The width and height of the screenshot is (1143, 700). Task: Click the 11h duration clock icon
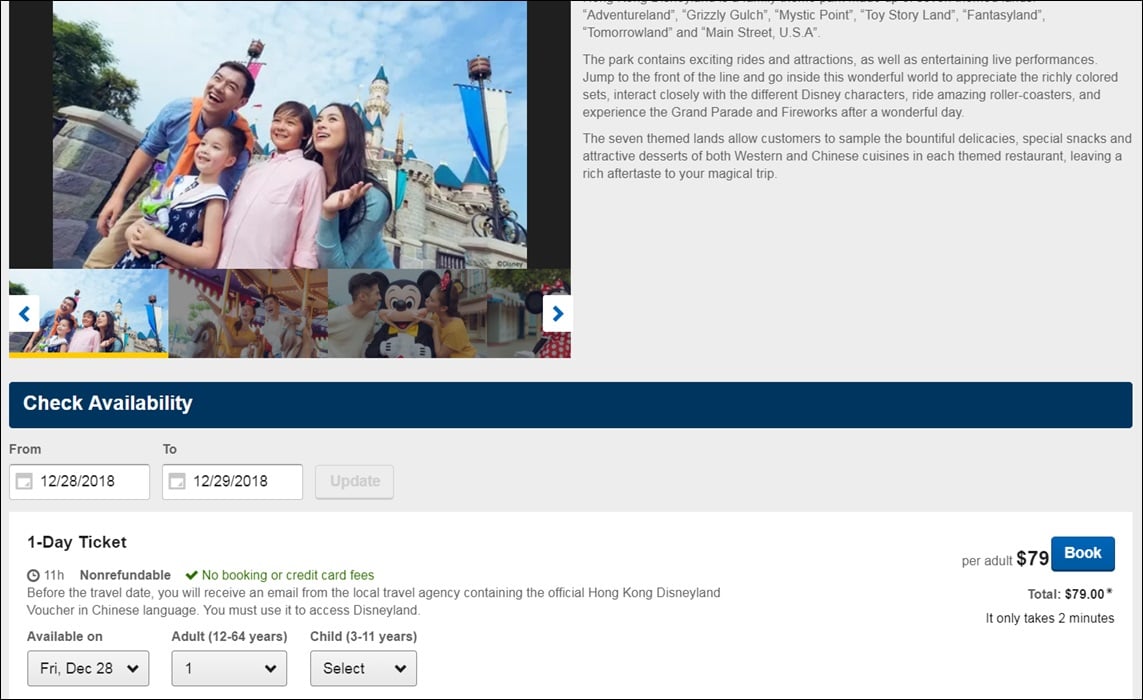click(33, 575)
